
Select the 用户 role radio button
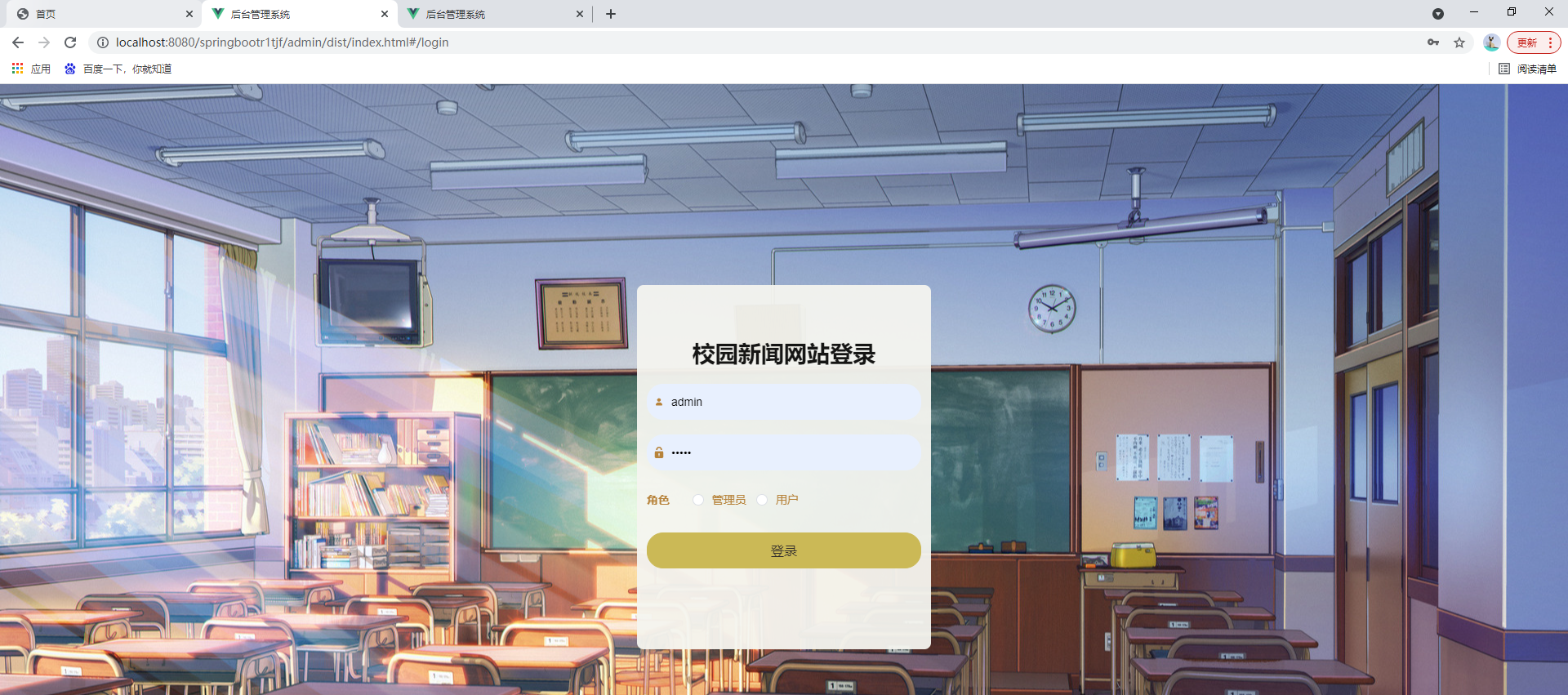(x=762, y=500)
